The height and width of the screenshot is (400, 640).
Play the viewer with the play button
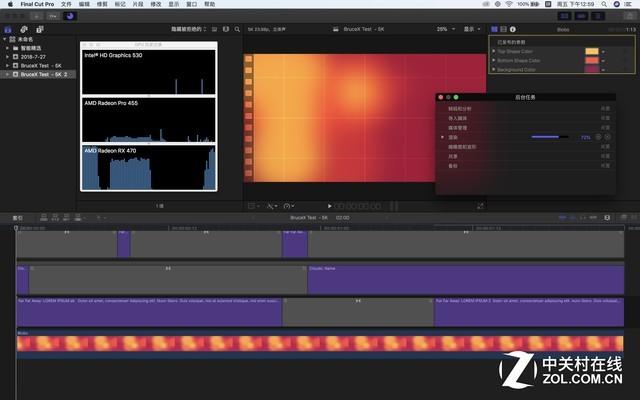(329, 206)
